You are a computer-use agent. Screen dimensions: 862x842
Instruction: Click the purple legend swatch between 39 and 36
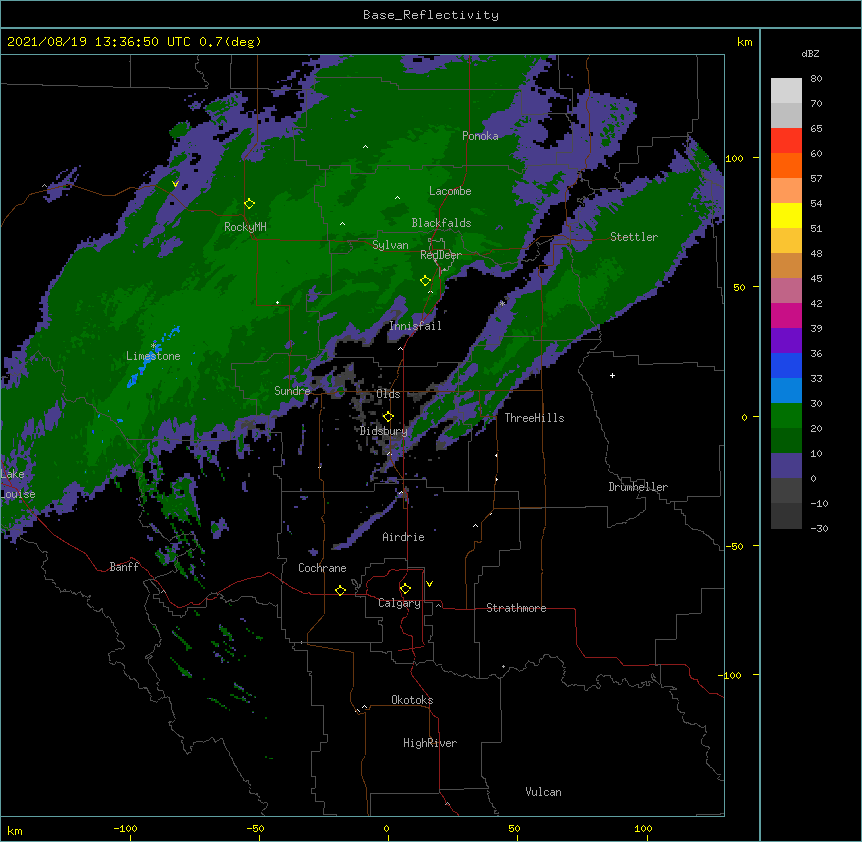coord(786,341)
